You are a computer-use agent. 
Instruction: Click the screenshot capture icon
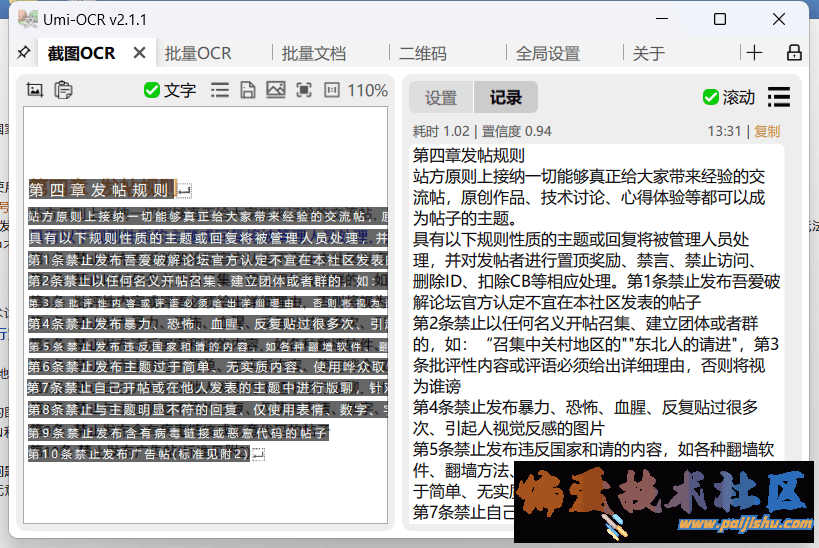point(35,90)
